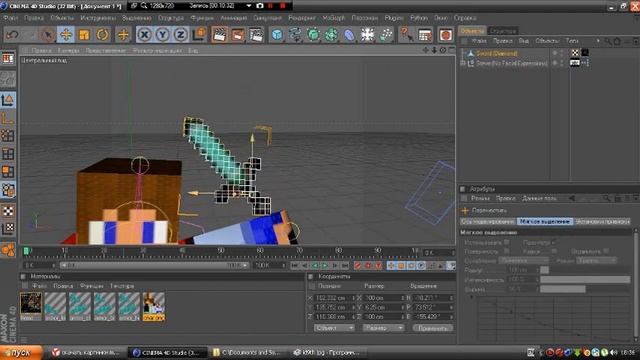Open the Size mode dropdown in Coordinates
The image size is (640, 360).
coord(383,328)
